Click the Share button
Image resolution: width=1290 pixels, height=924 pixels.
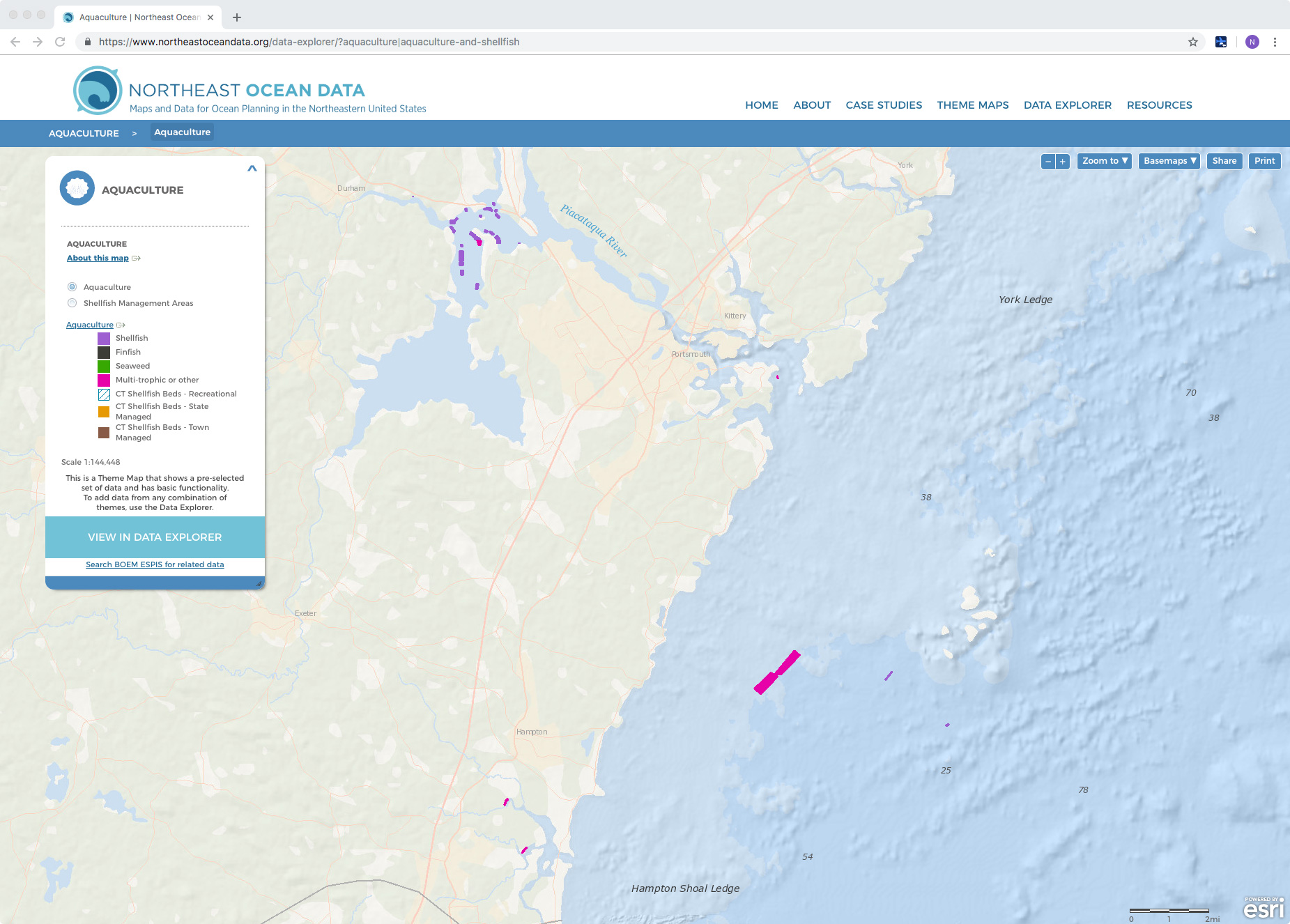1224,161
